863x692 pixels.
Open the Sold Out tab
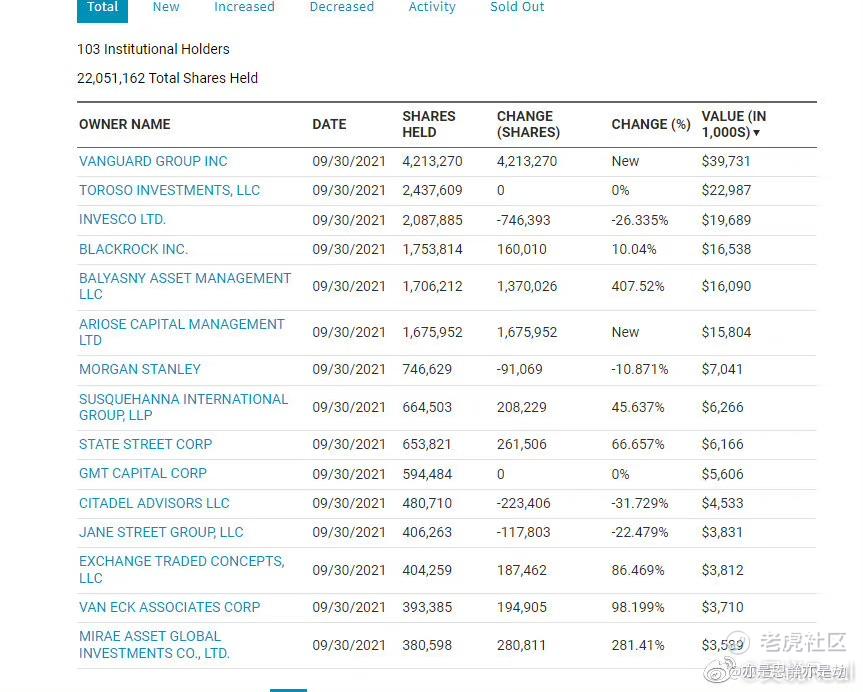pyautogui.click(x=517, y=7)
